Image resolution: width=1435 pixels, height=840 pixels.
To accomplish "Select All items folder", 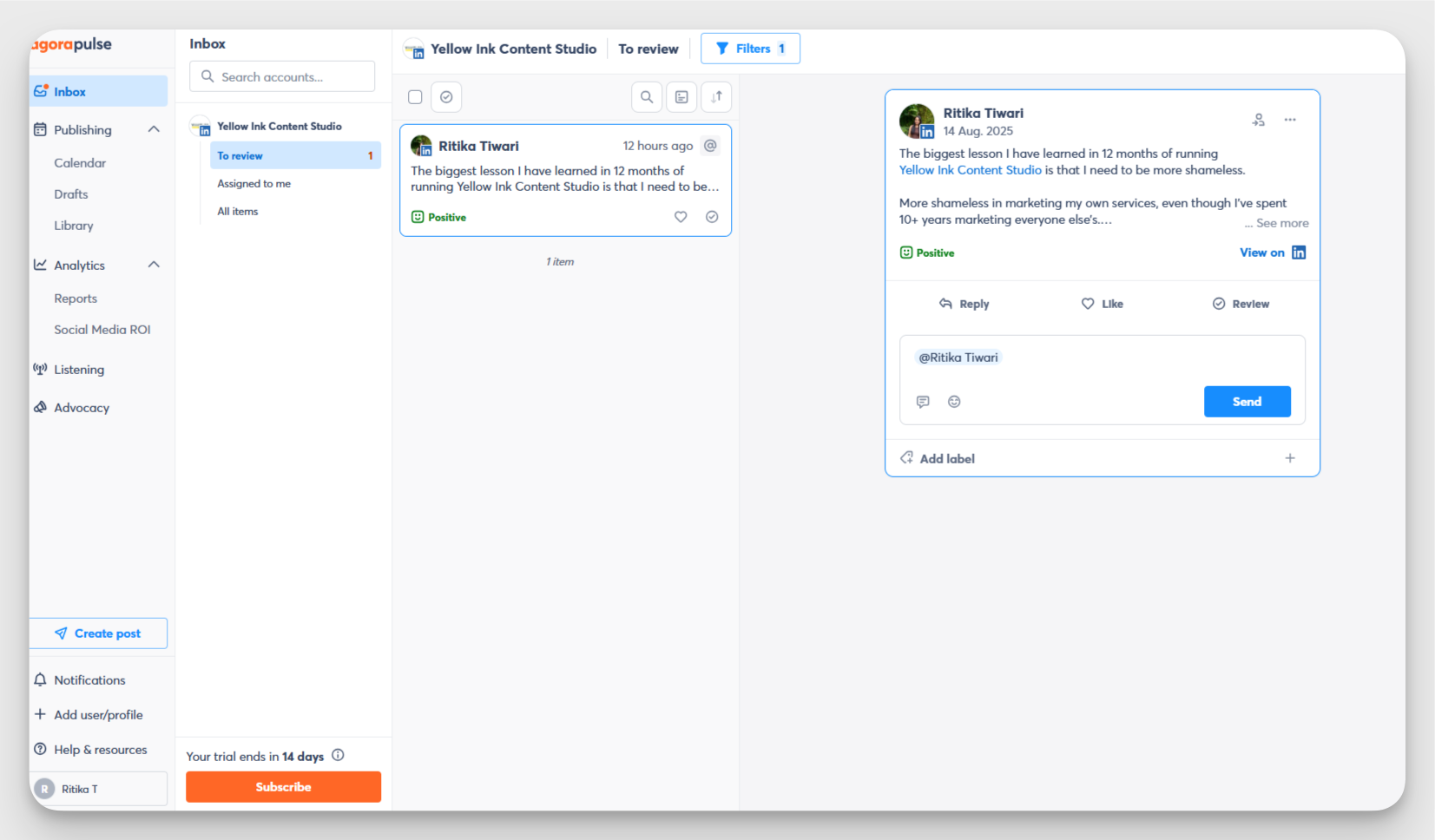I will click(x=238, y=212).
